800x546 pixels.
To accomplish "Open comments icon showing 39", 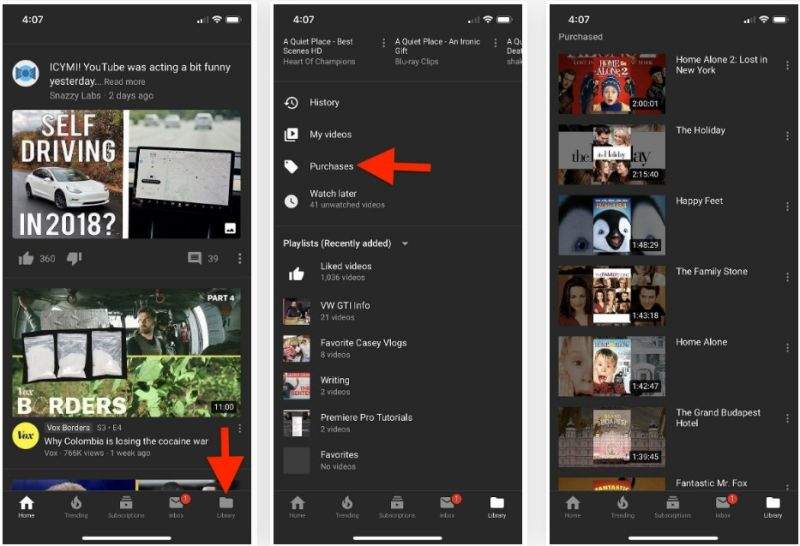I will [x=194, y=259].
